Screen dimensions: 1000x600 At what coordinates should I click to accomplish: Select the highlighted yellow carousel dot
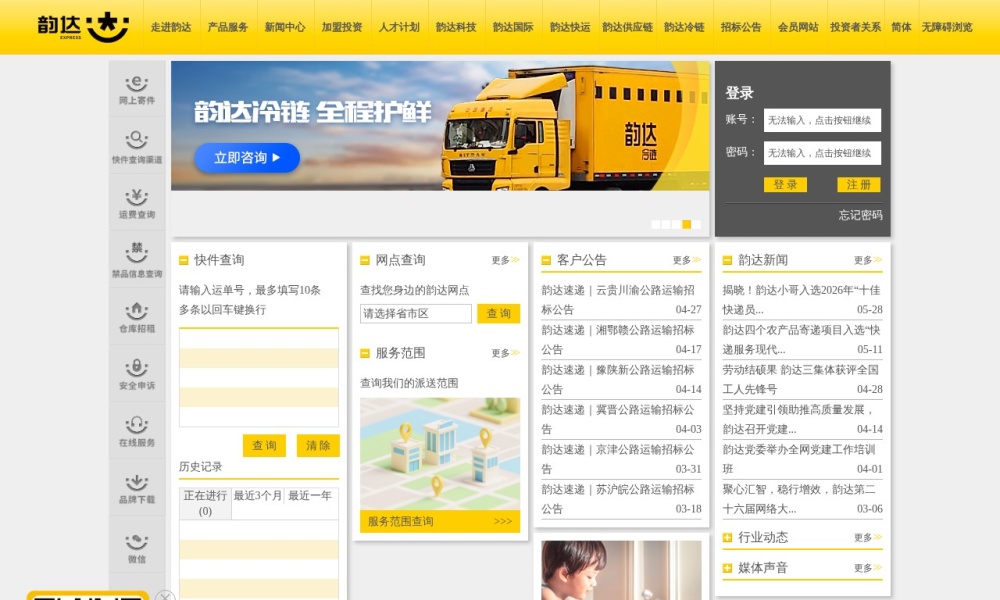pyautogui.click(x=686, y=224)
